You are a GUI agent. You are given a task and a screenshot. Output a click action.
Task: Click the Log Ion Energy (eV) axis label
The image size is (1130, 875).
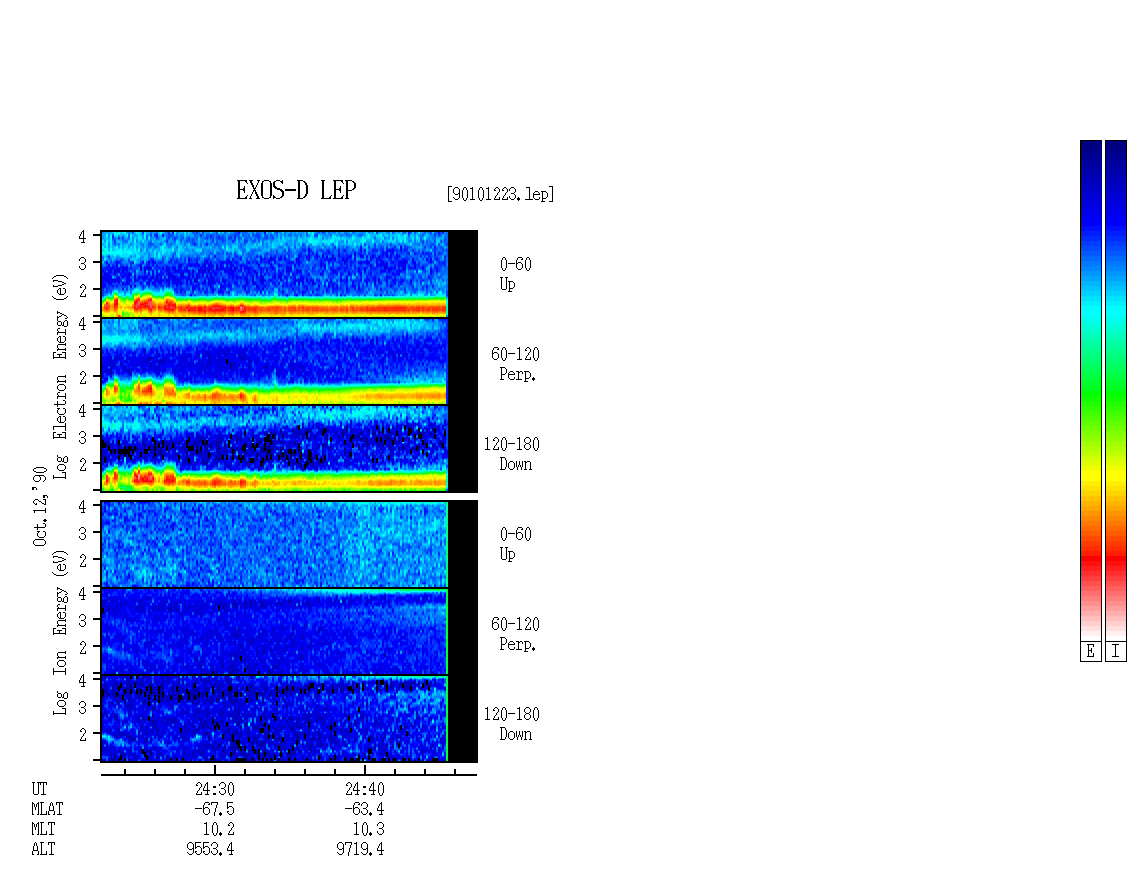coord(60,632)
